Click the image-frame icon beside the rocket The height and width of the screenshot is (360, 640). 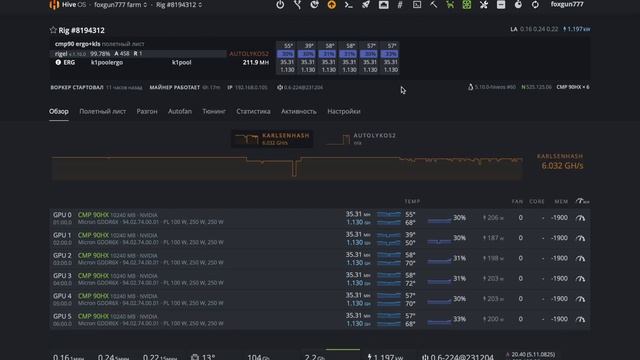click(x=383, y=4)
